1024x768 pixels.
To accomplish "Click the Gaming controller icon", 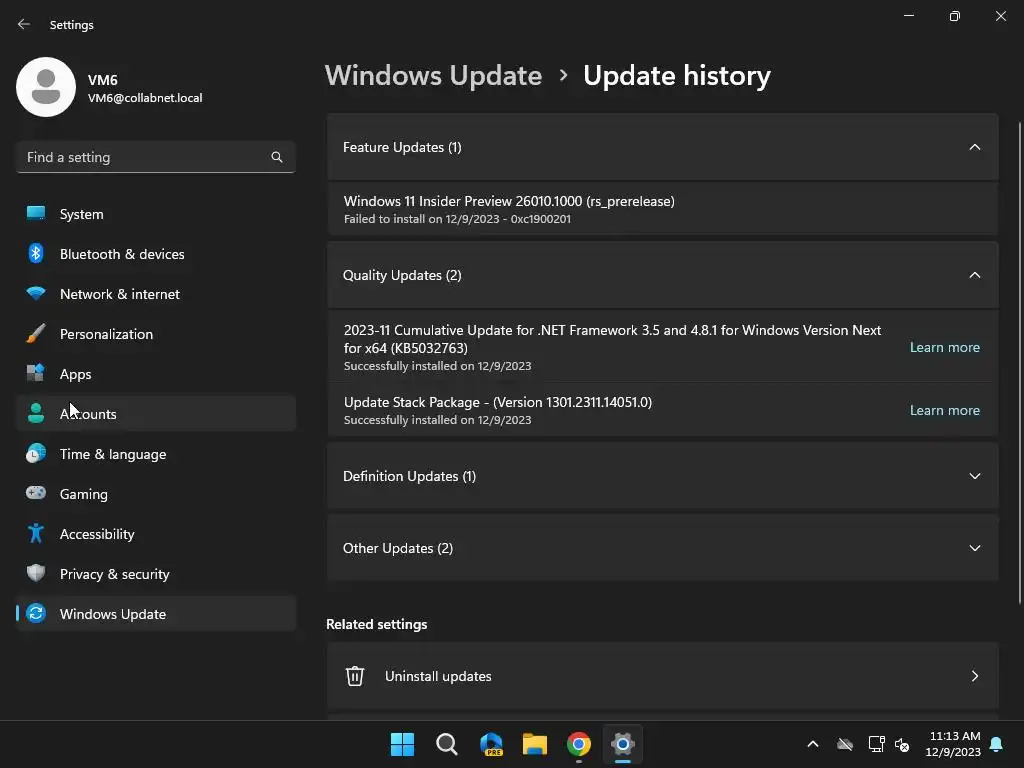I will pyautogui.click(x=36, y=493).
